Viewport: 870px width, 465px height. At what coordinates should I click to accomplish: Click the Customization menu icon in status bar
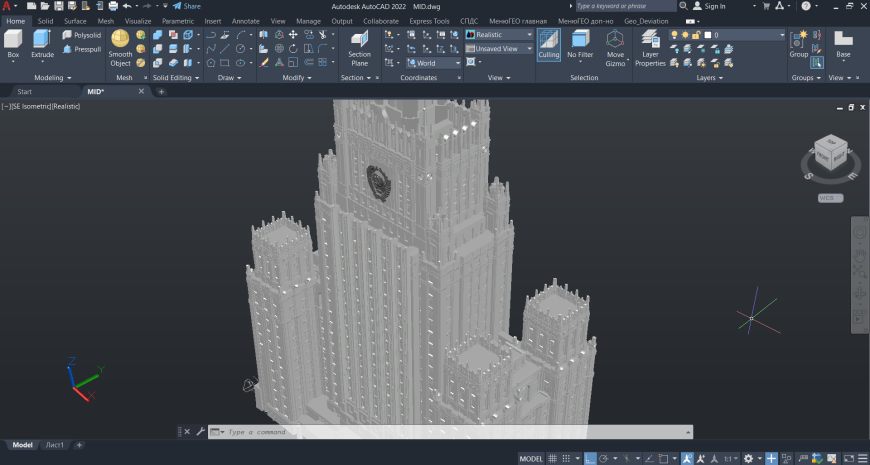(x=861, y=459)
